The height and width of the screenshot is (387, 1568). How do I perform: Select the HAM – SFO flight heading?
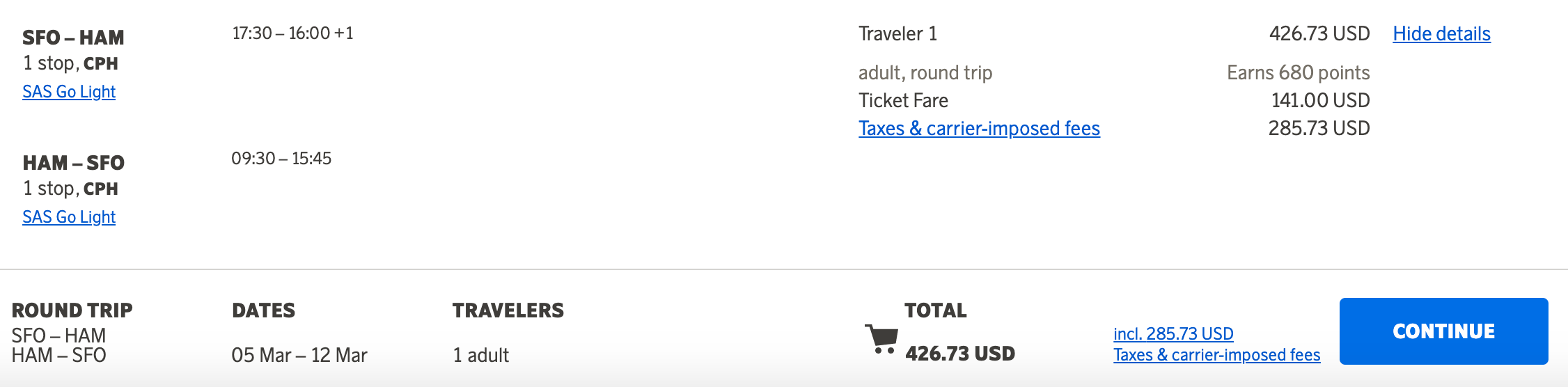coord(73,163)
